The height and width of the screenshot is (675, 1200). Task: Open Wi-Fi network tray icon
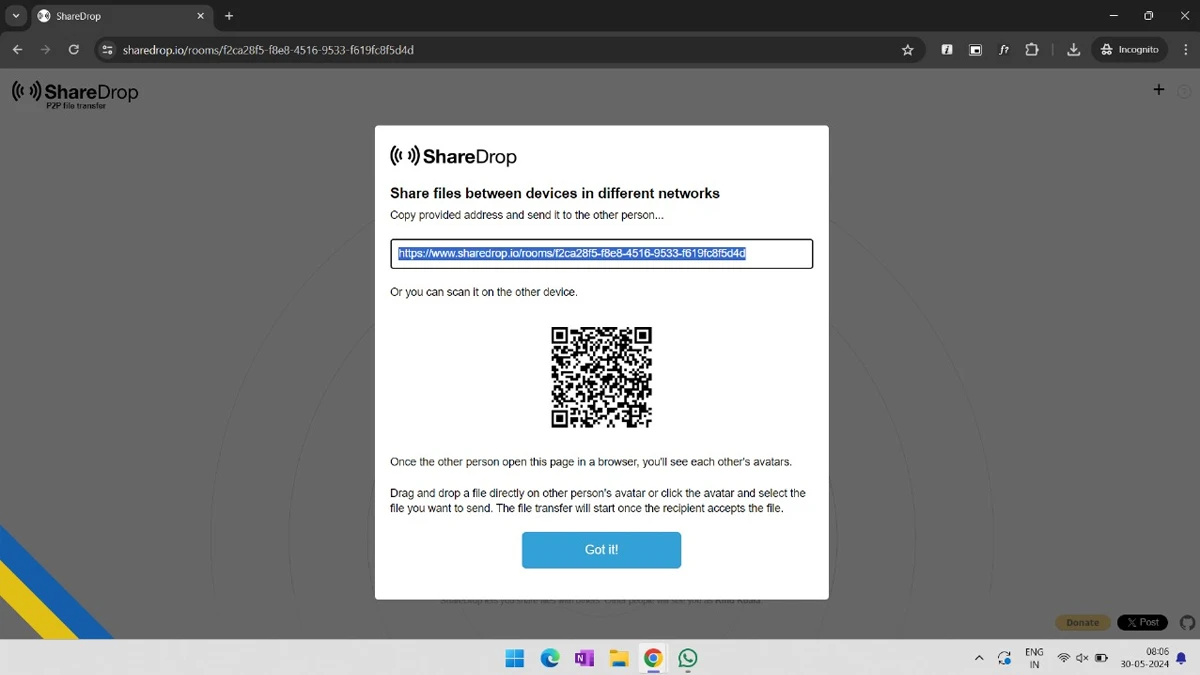coord(1063,658)
